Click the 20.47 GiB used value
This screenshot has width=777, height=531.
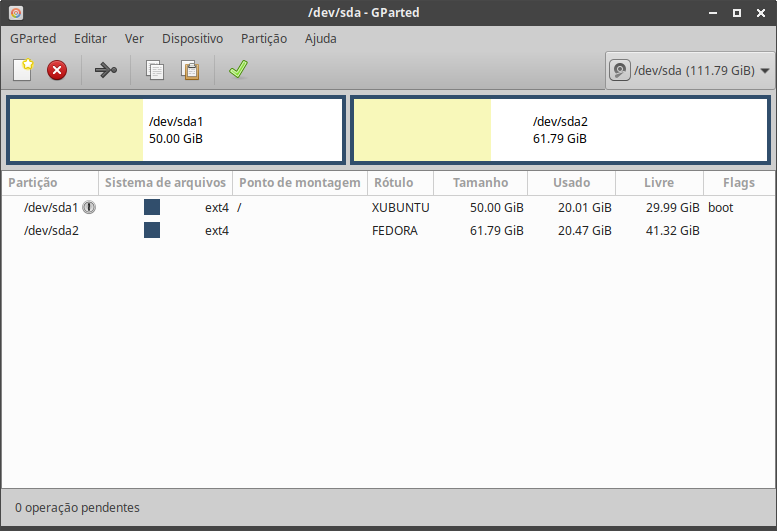click(585, 230)
